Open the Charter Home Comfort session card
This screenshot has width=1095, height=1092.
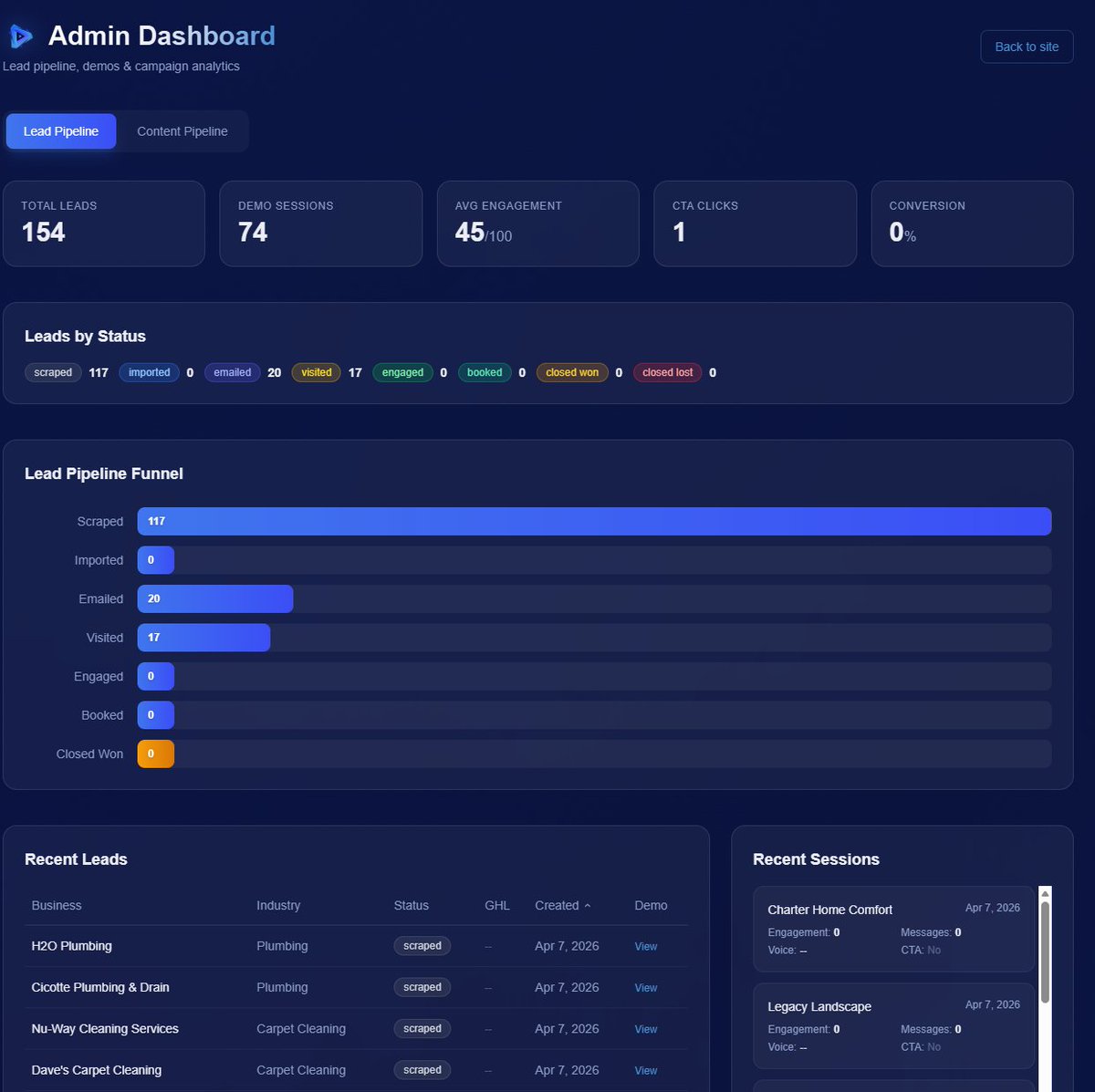pyautogui.click(x=894, y=929)
